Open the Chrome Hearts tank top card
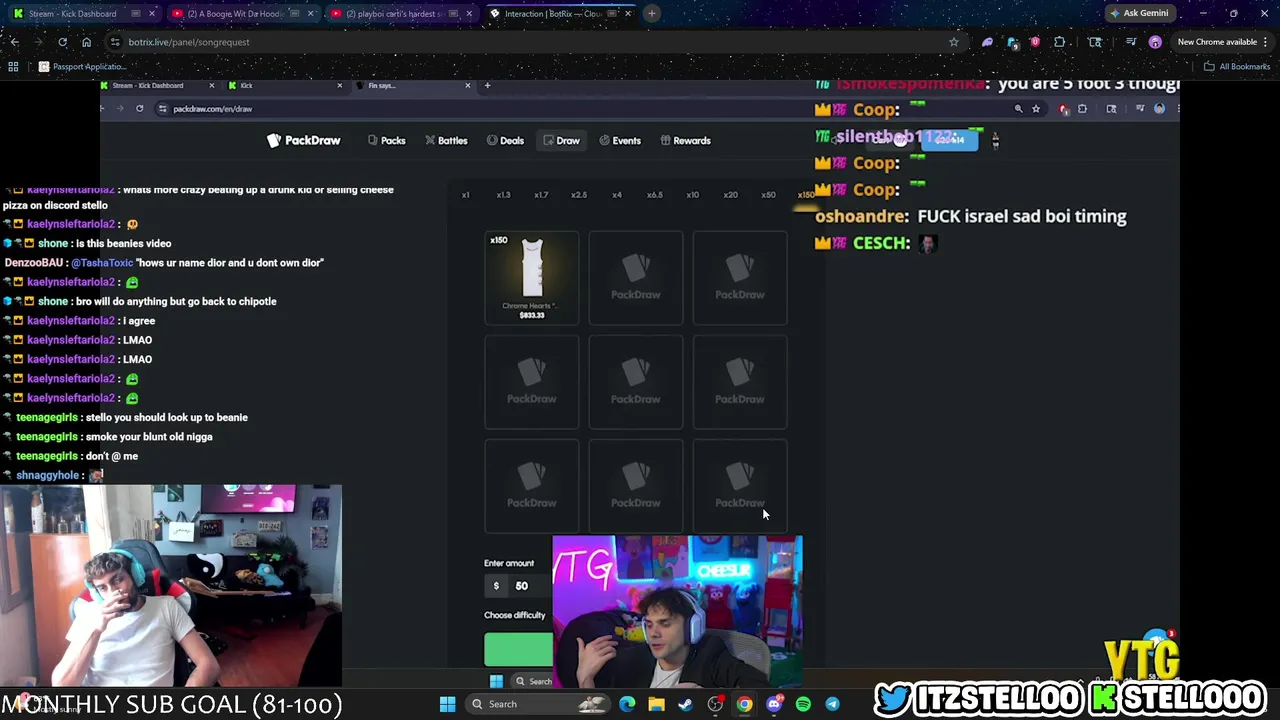The image size is (1280, 720). (x=532, y=278)
